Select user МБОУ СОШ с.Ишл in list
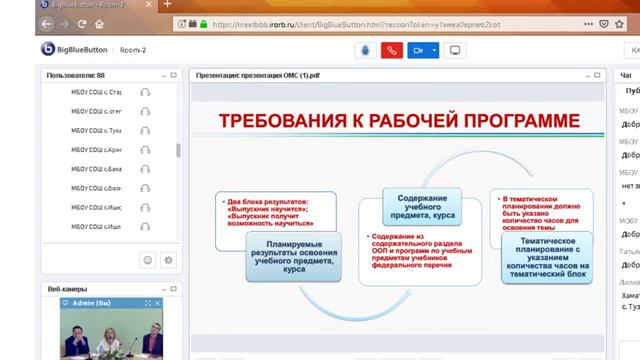640x360 pixels. [x=96, y=227]
